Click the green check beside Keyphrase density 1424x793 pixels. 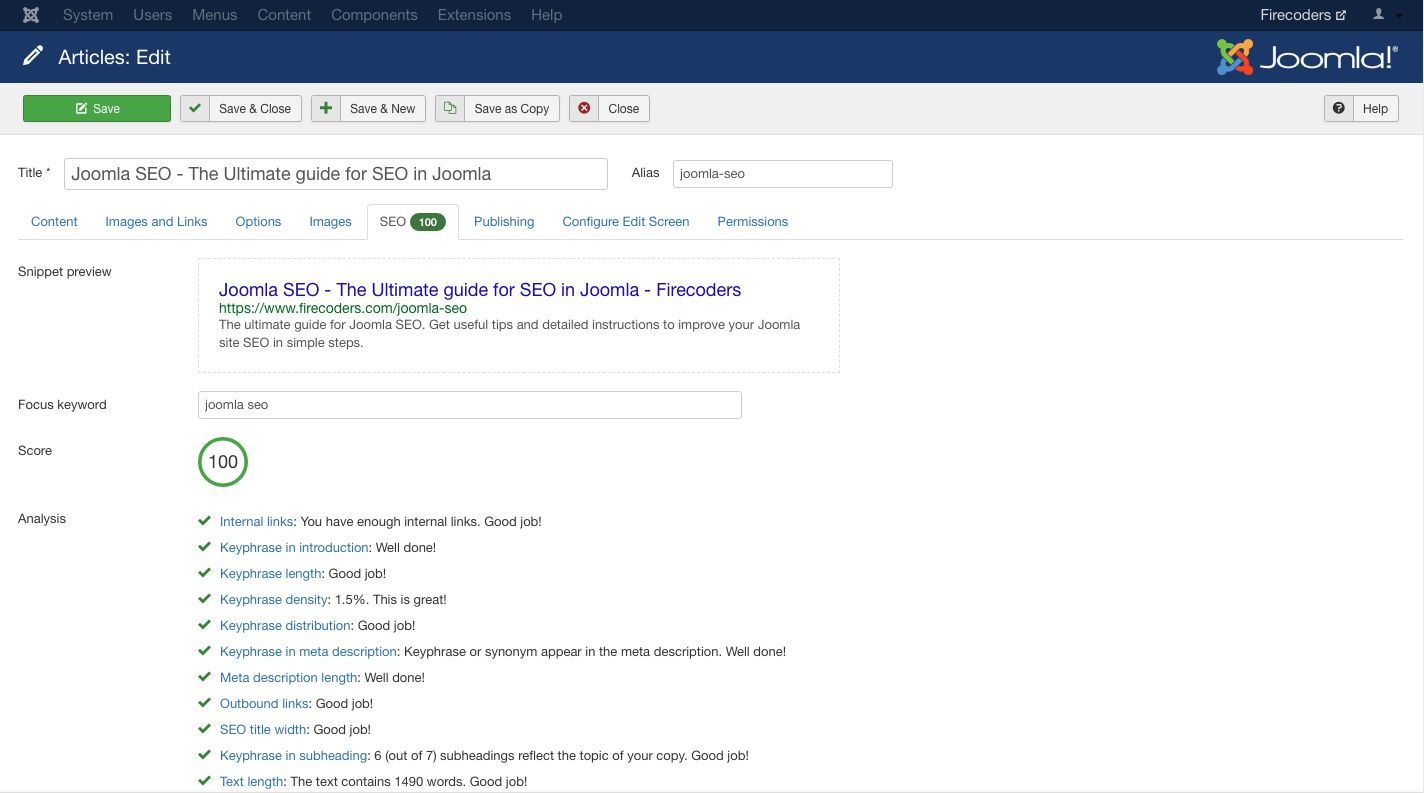coord(205,599)
